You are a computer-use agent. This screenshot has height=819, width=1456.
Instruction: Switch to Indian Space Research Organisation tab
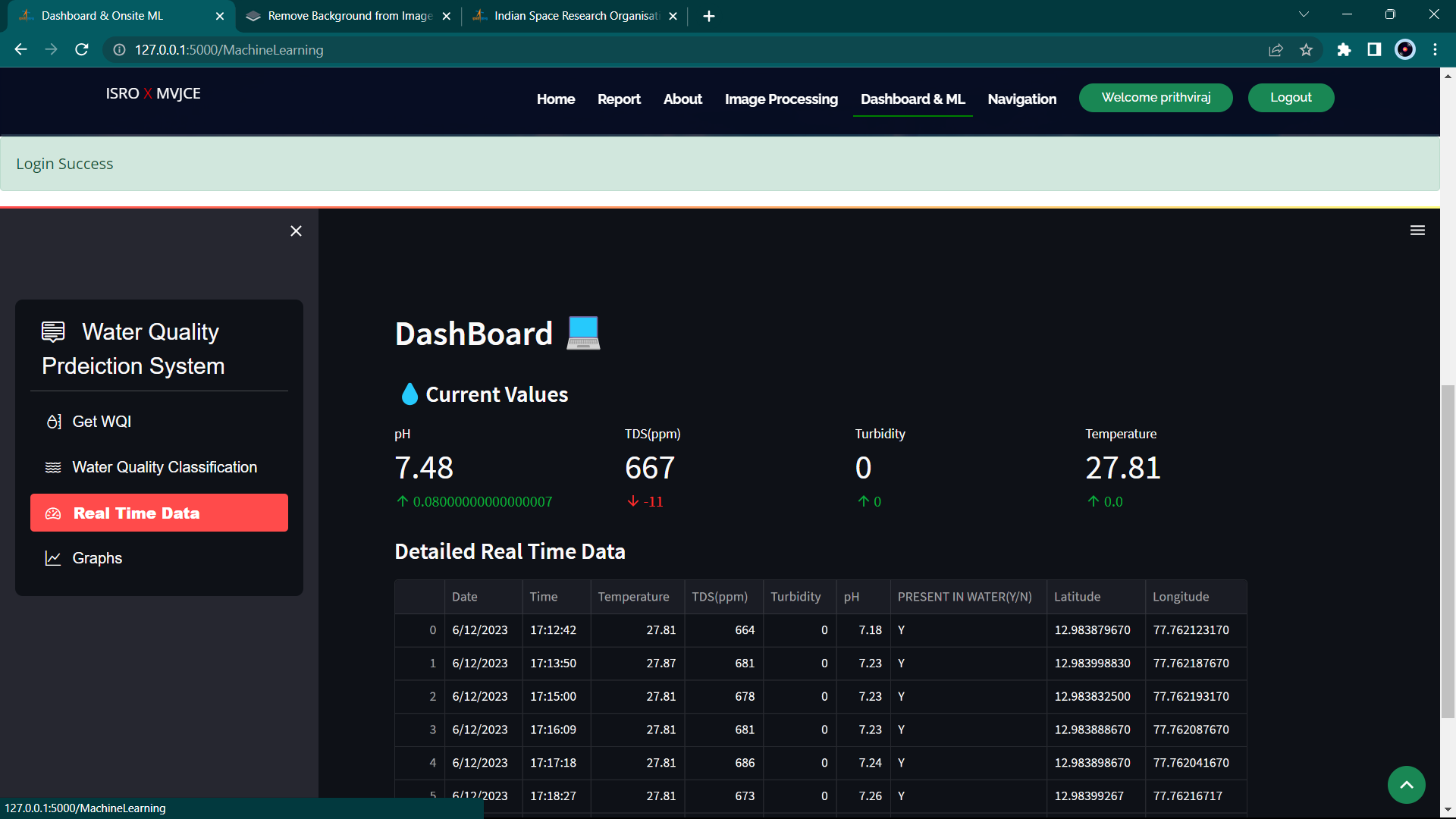(x=575, y=16)
